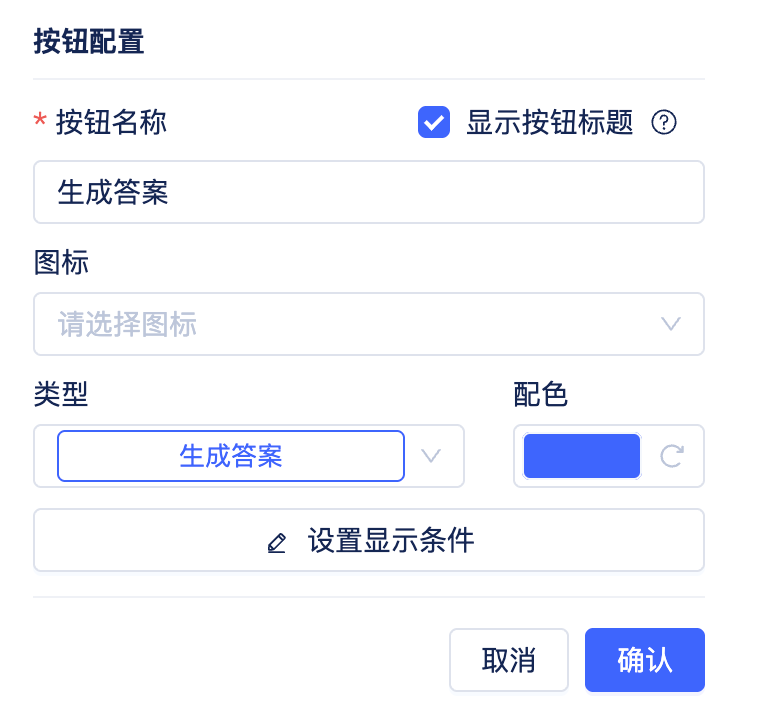
Task: Click the help question mark icon
Action: pos(664,122)
